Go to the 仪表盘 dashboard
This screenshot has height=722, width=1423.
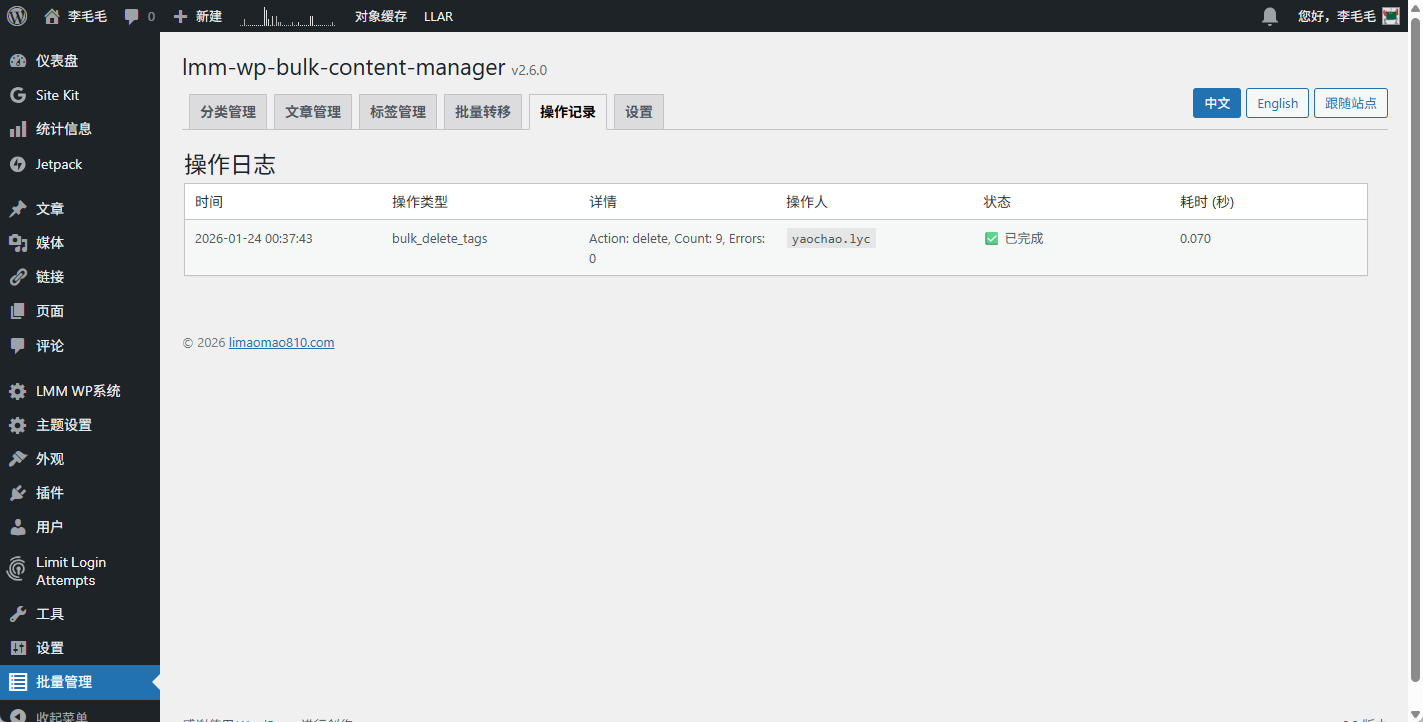point(56,61)
